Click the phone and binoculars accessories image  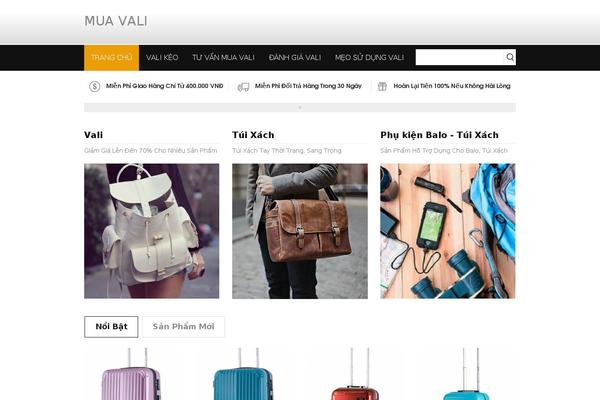tap(448, 231)
